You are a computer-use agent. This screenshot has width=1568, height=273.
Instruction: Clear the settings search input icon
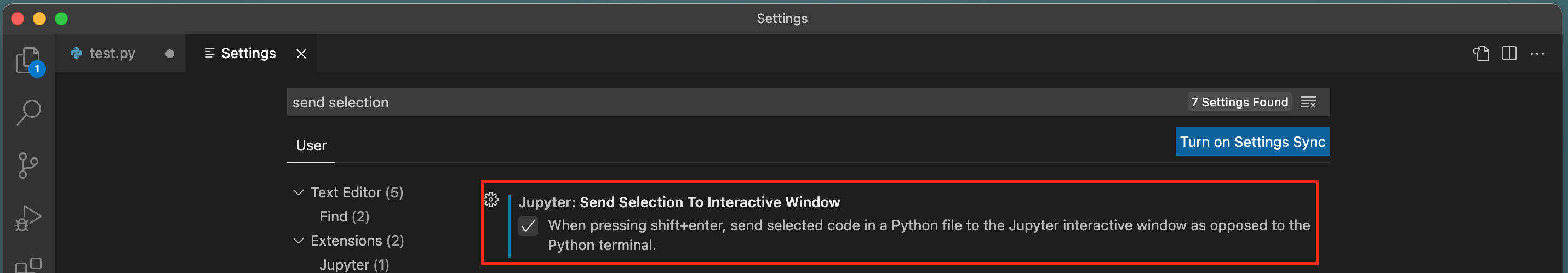tap(1309, 103)
